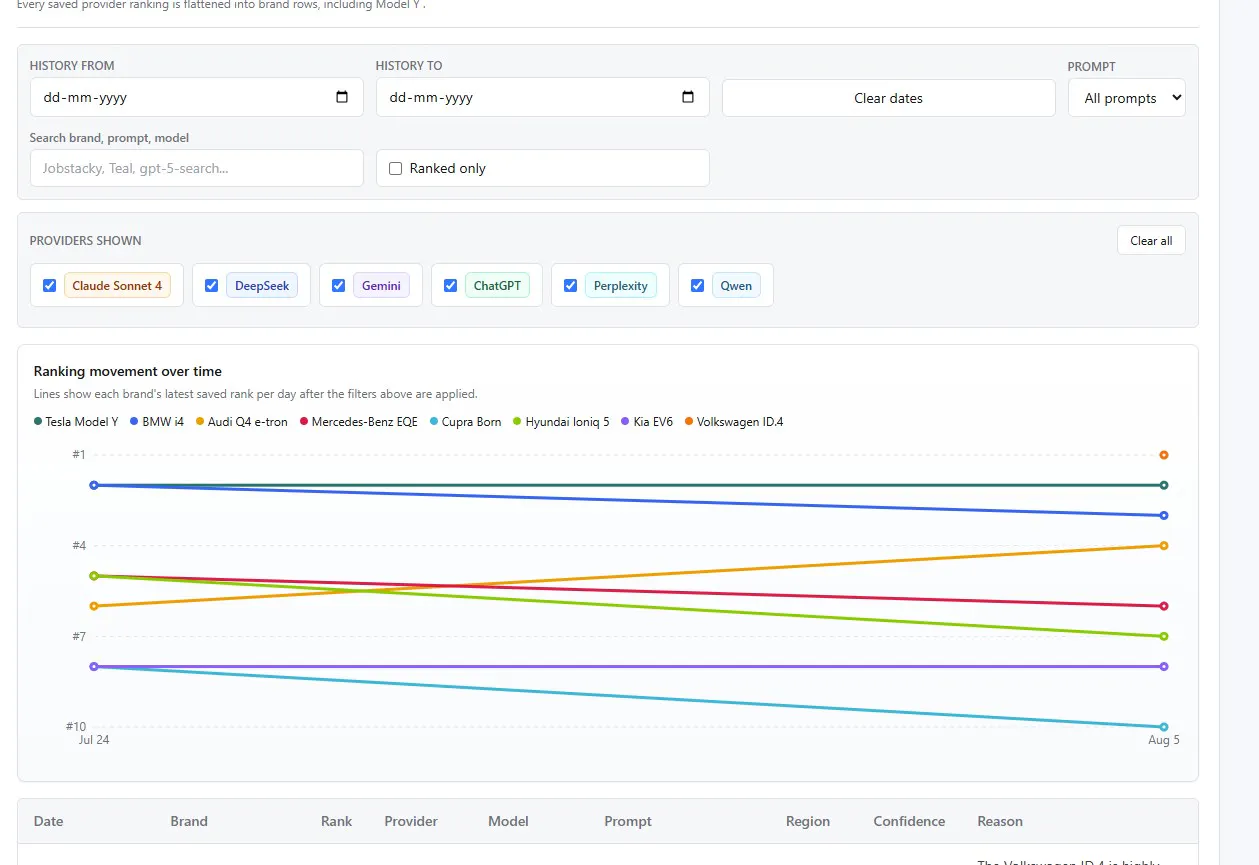Click the ChatGPT provider badge
1259x865 pixels.
coord(497,285)
